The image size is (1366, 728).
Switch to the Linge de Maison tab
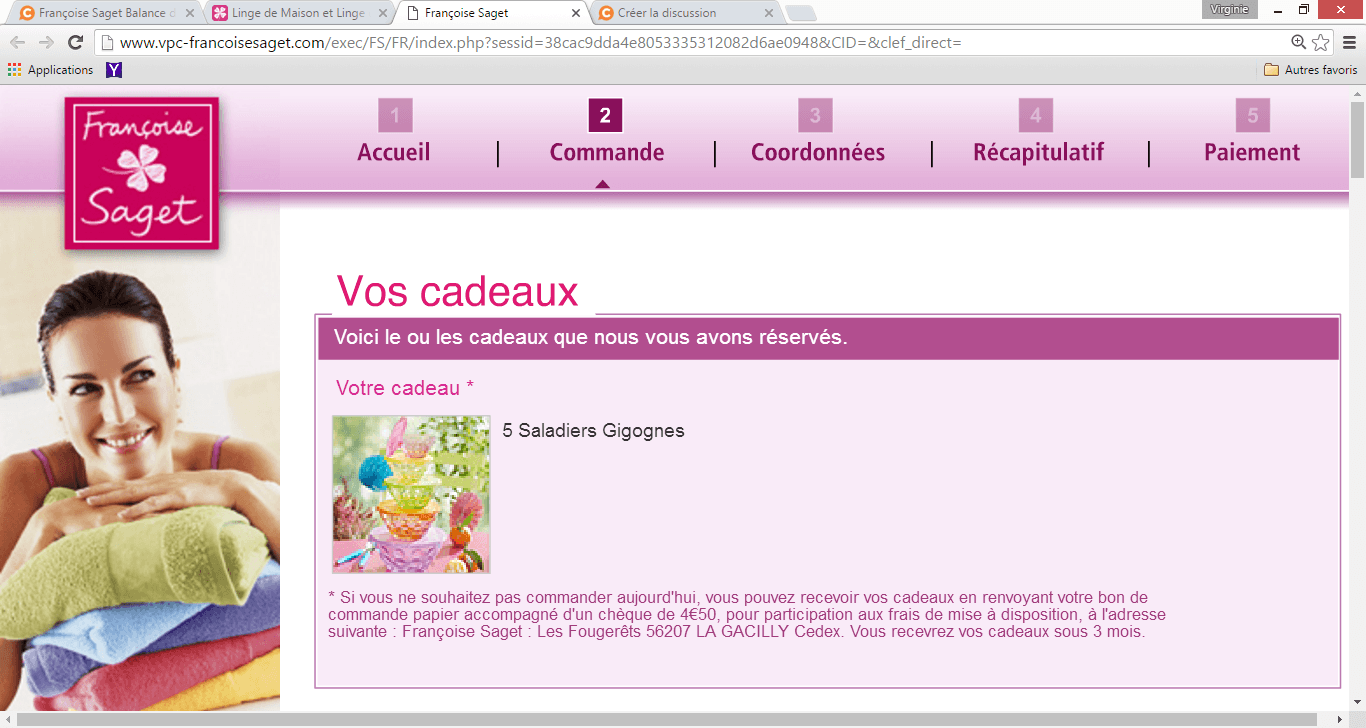tap(297, 13)
